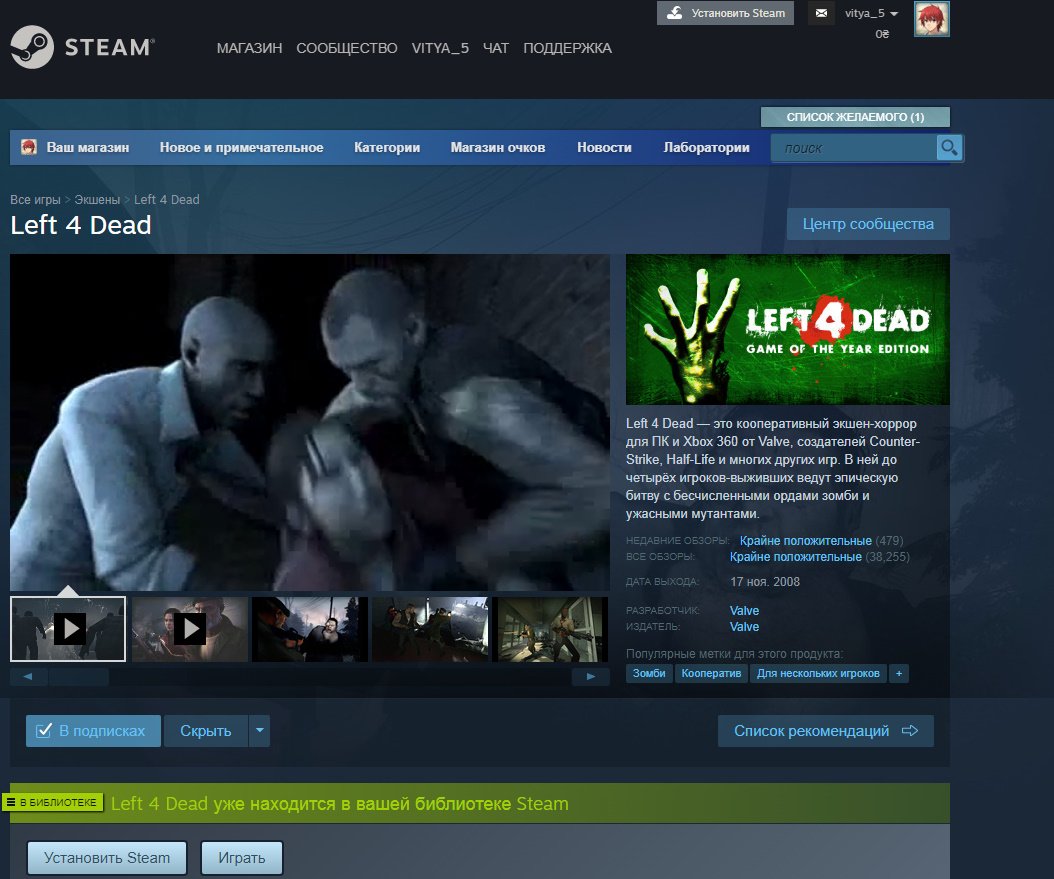The height and width of the screenshot is (879, 1054).
Task: Select the fourth screenshot thumbnail
Action: click(430, 629)
